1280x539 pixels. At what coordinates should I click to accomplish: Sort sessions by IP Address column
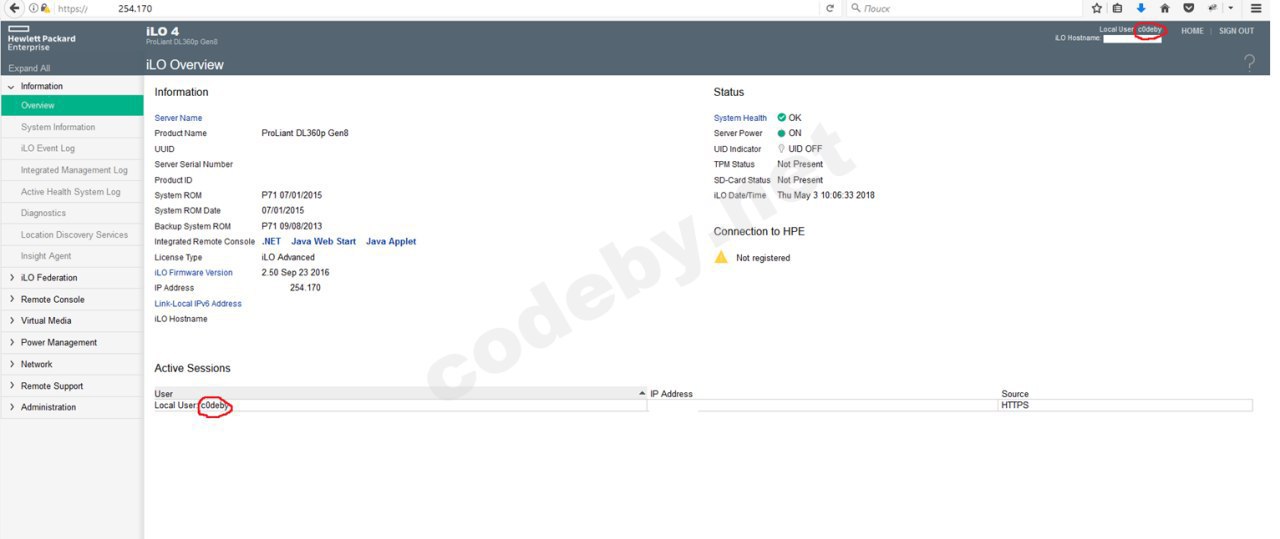[x=825, y=394]
